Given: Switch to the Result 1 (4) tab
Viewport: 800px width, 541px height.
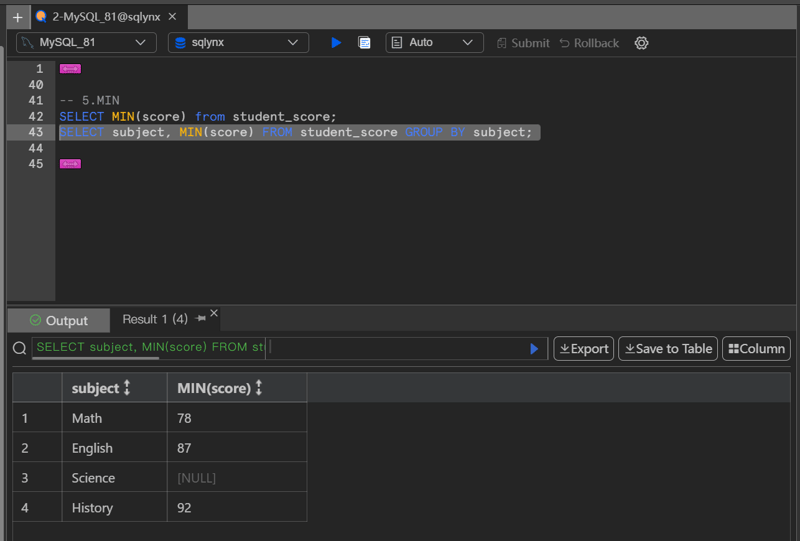Looking at the screenshot, I should (x=155, y=319).
